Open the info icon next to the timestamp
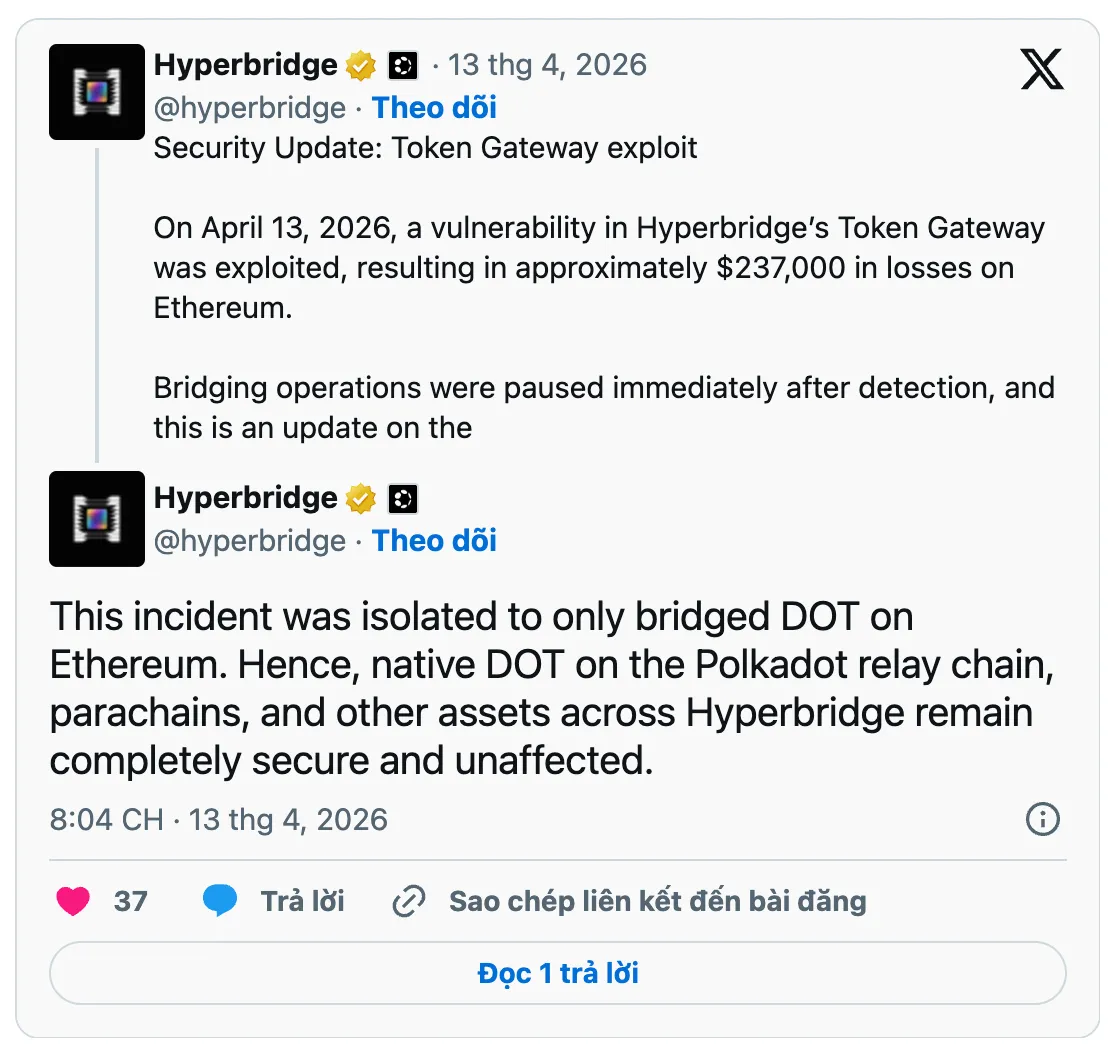Viewport: 1108px width, 1044px height. click(1042, 819)
